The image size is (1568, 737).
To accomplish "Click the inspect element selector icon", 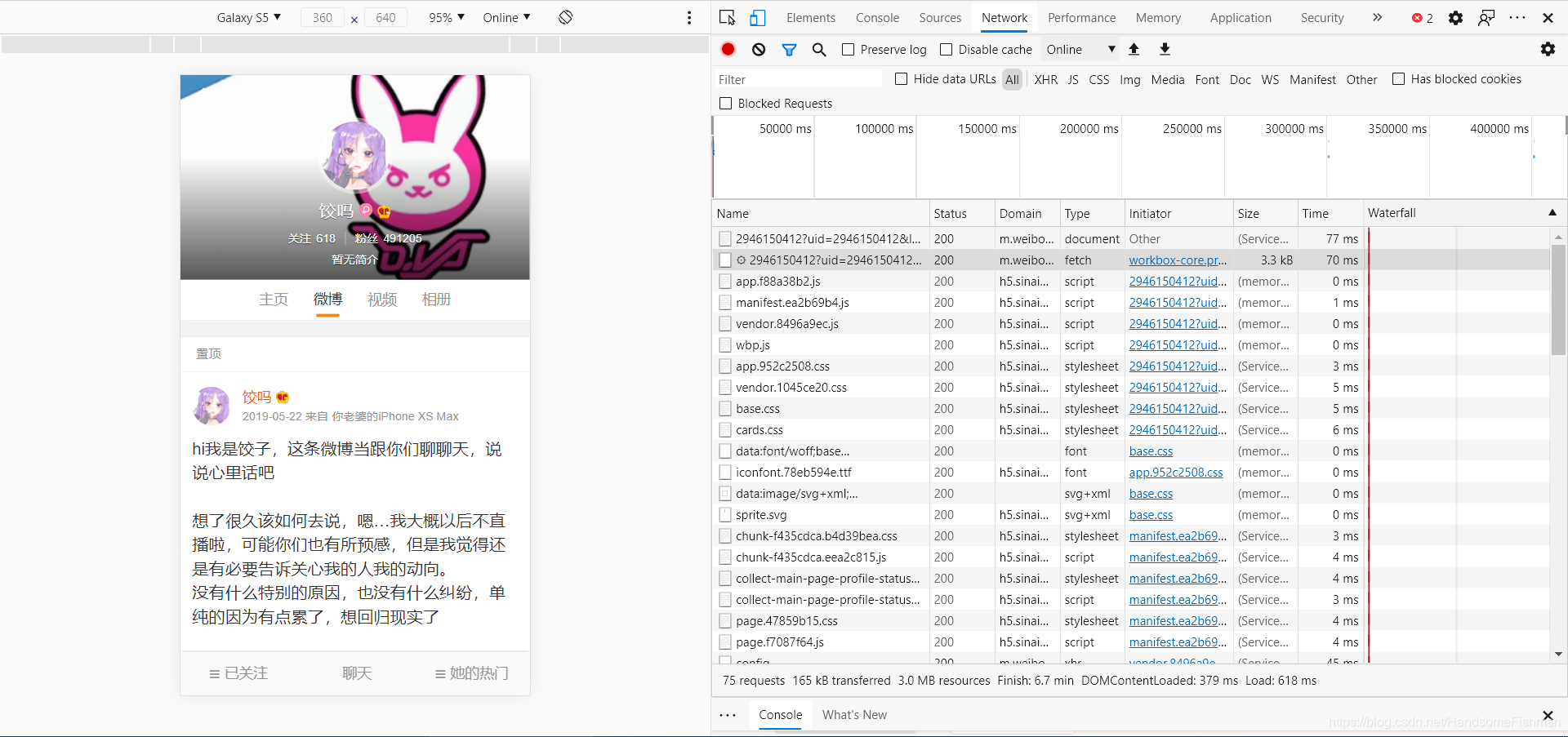I will (727, 17).
